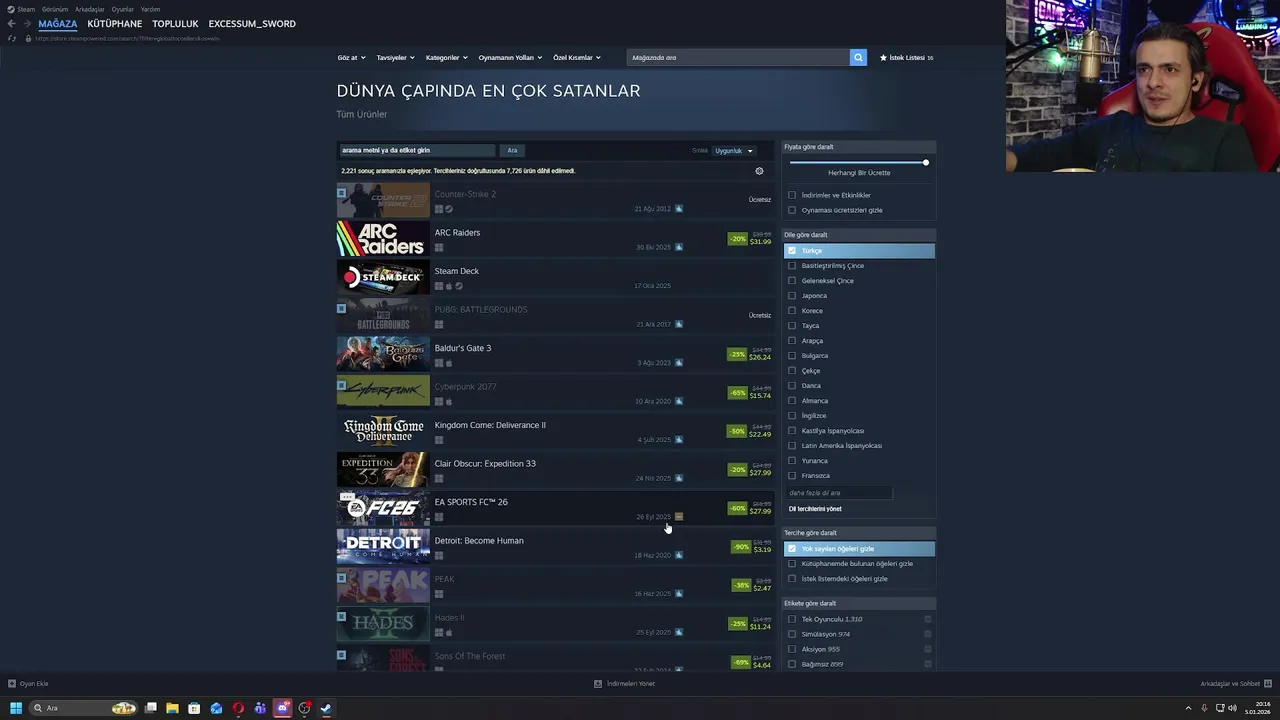Expand Oynamanın Yolları dropdown menu

tap(509, 57)
